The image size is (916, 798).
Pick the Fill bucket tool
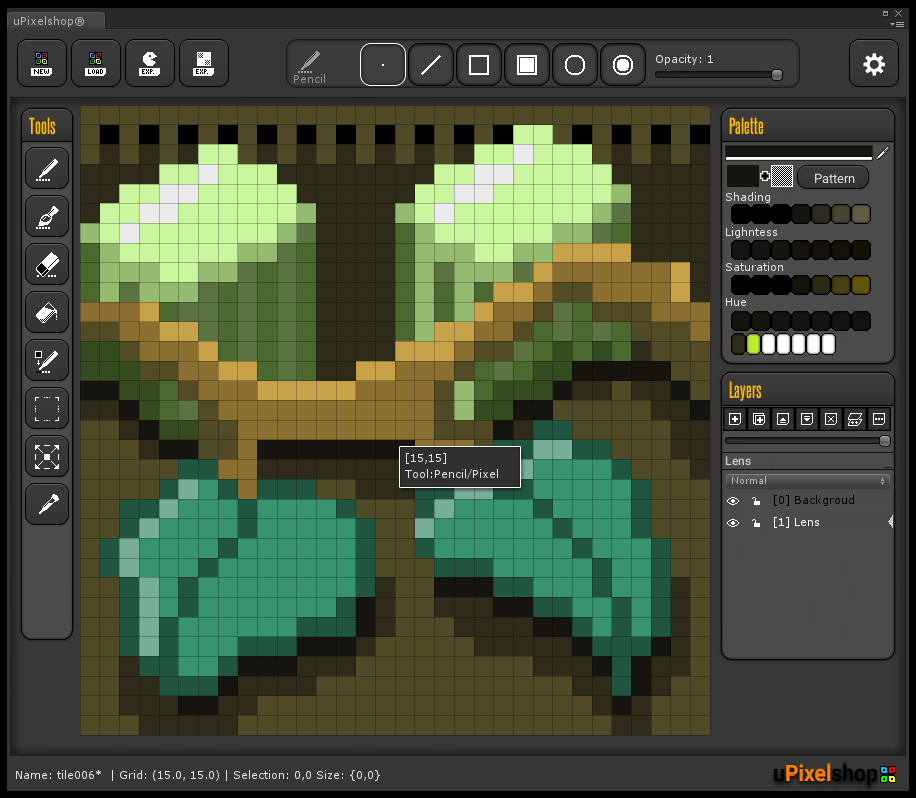pos(46,312)
